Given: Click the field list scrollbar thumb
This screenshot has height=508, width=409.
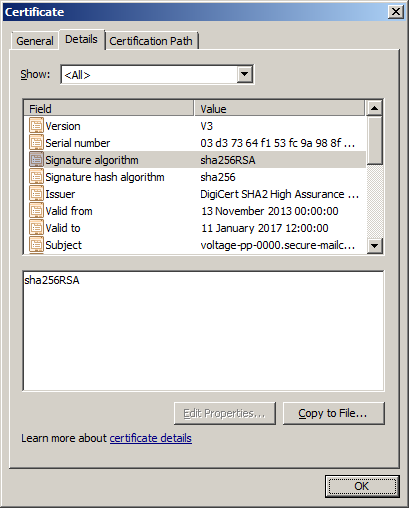Looking at the screenshot, I should click(374, 140).
